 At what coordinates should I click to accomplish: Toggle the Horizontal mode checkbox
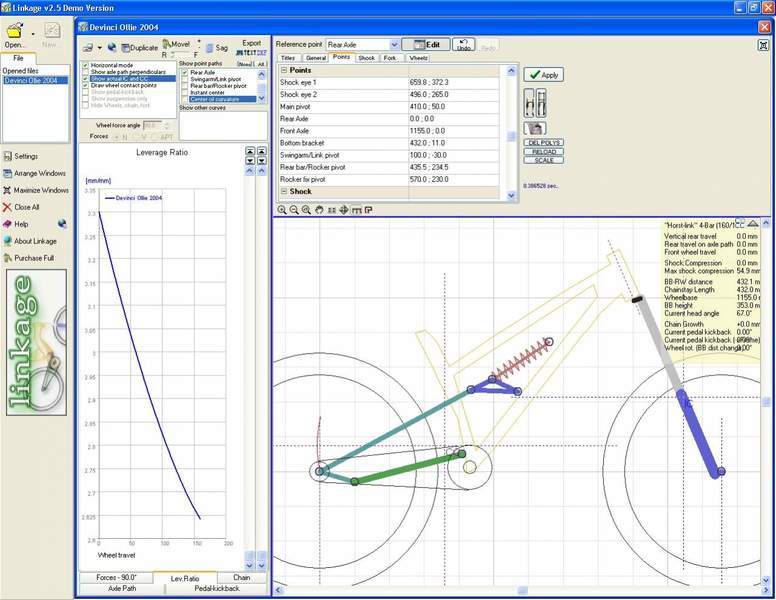point(86,65)
